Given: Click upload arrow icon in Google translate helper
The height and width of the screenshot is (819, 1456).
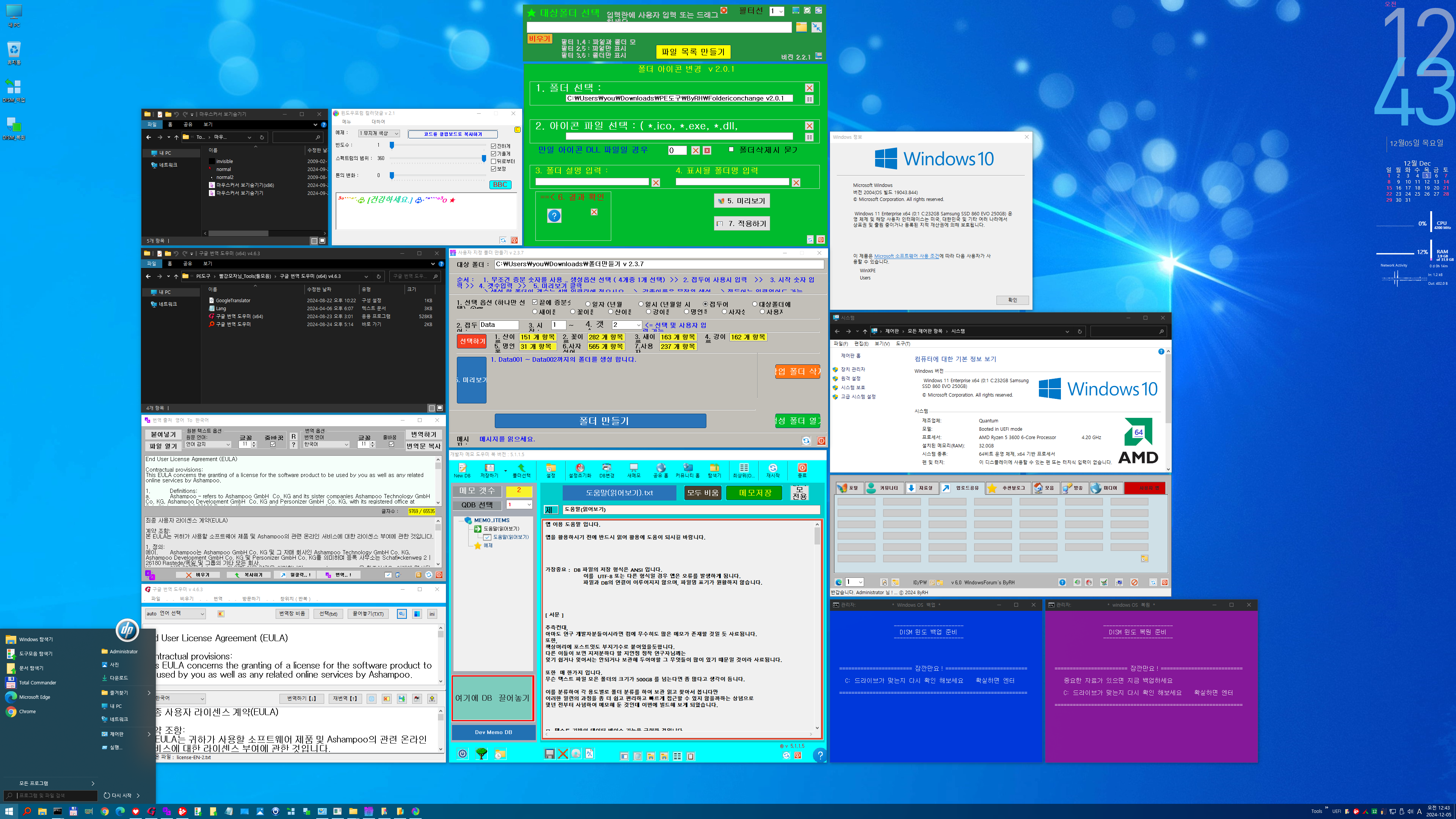Looking at the screenshot, I should coord(432,698).
